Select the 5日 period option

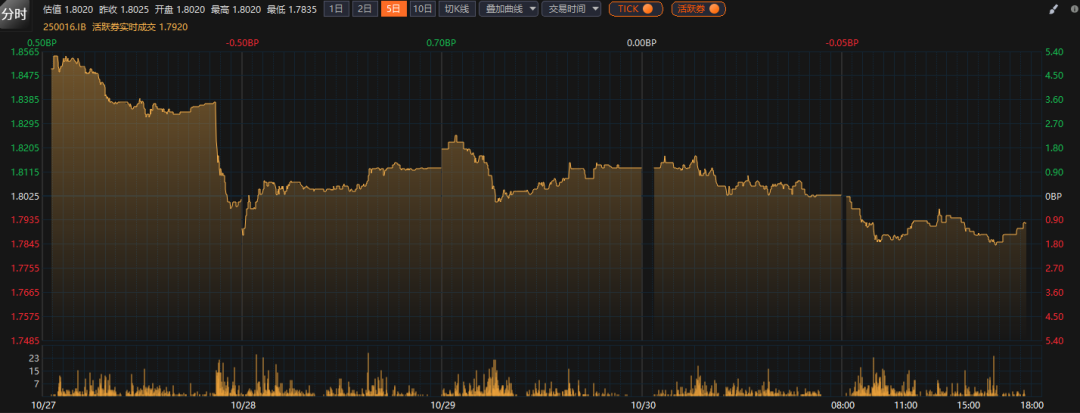point(394,9)
